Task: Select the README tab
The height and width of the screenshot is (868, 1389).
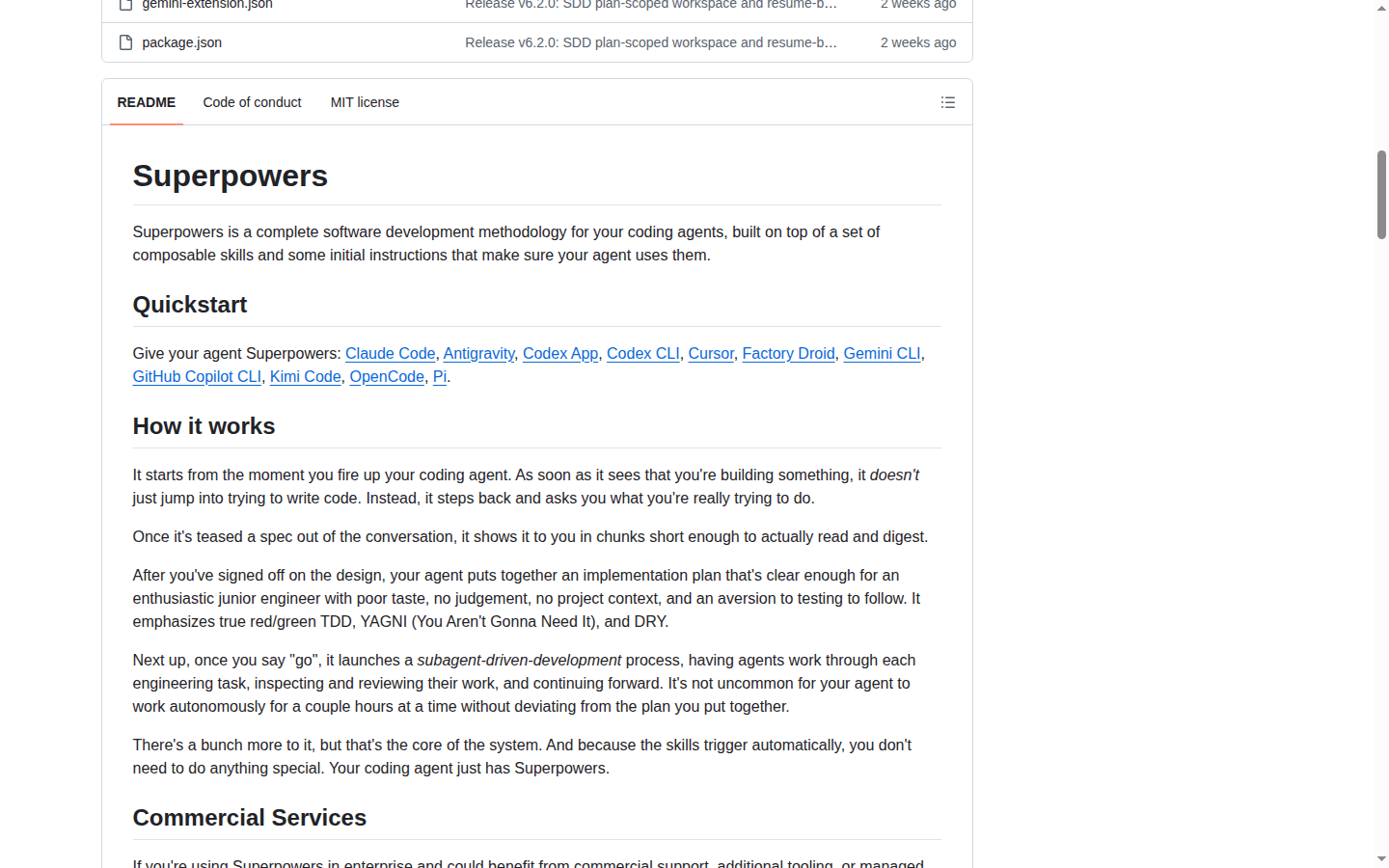Action: [147, 102]
